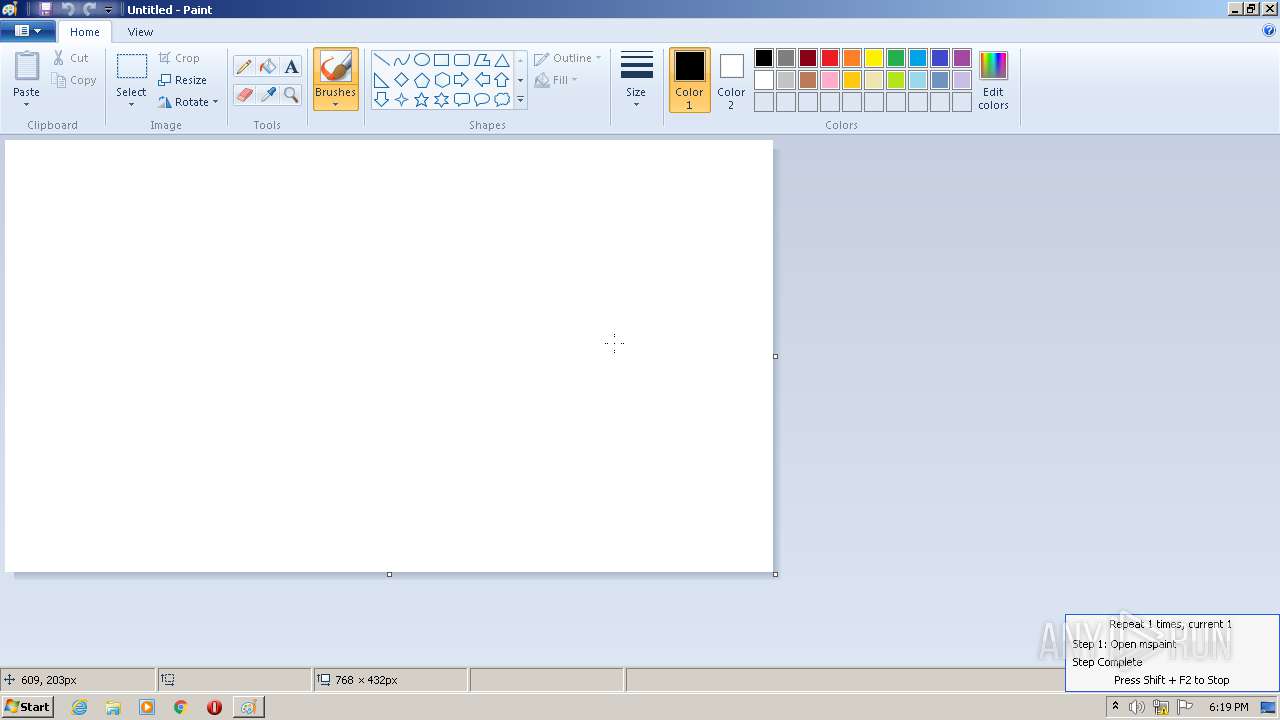This screenshot has width=1280, height=720.
Task: Choose the Down arrow shape
Action: [x=381, y=100]
